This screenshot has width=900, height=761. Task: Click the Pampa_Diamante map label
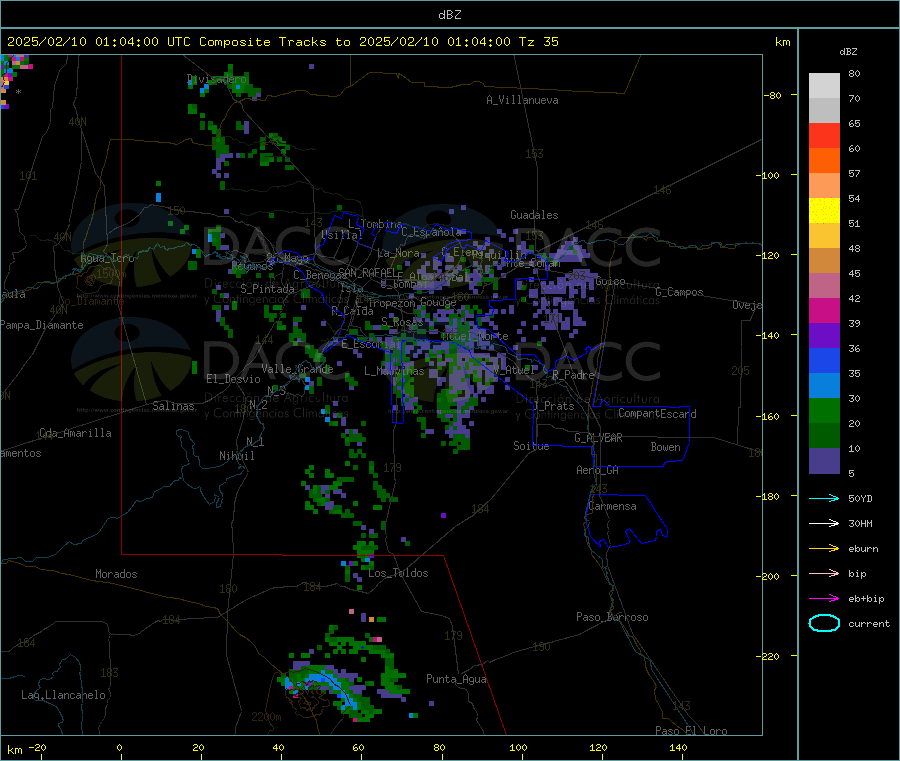point(42,325)
